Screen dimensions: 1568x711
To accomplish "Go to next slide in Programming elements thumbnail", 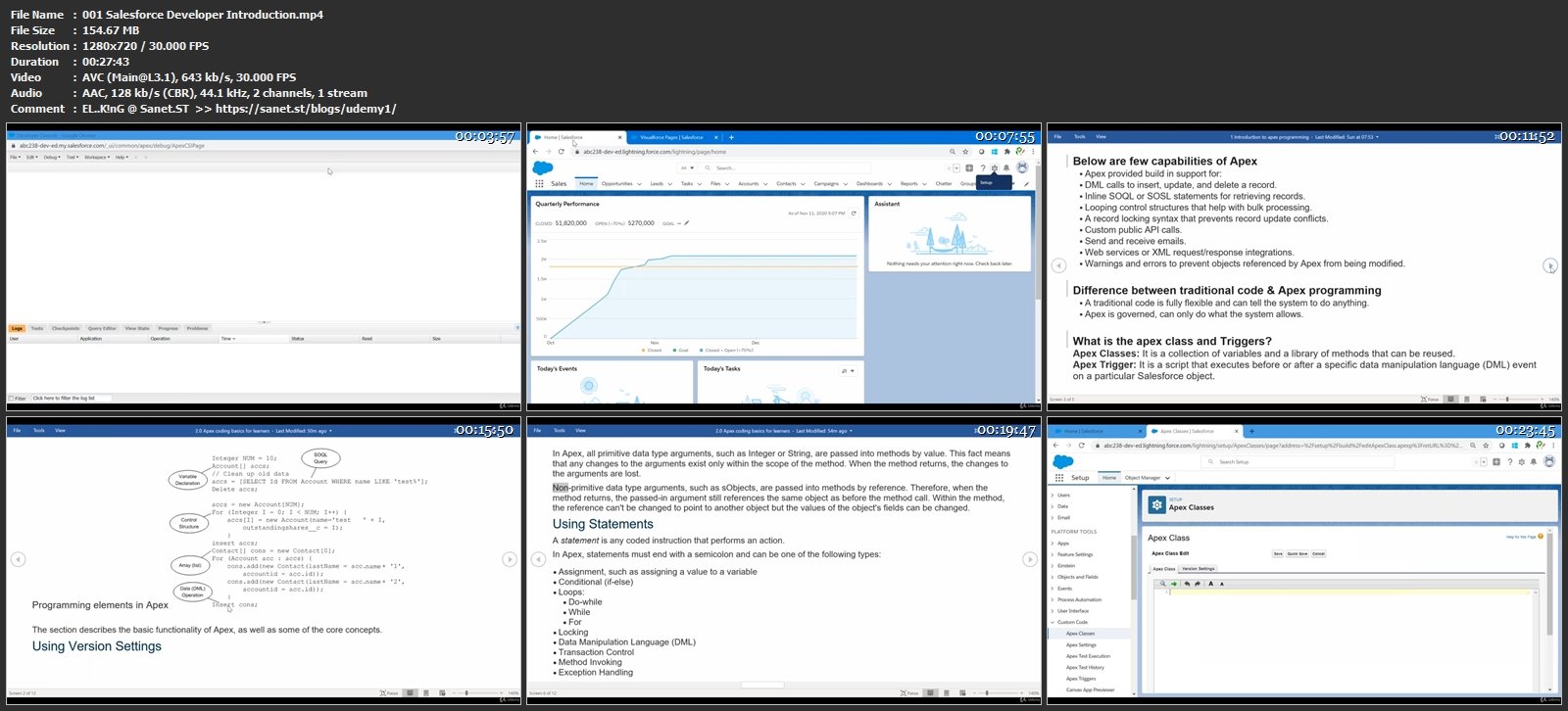I will tap(510, 559).
